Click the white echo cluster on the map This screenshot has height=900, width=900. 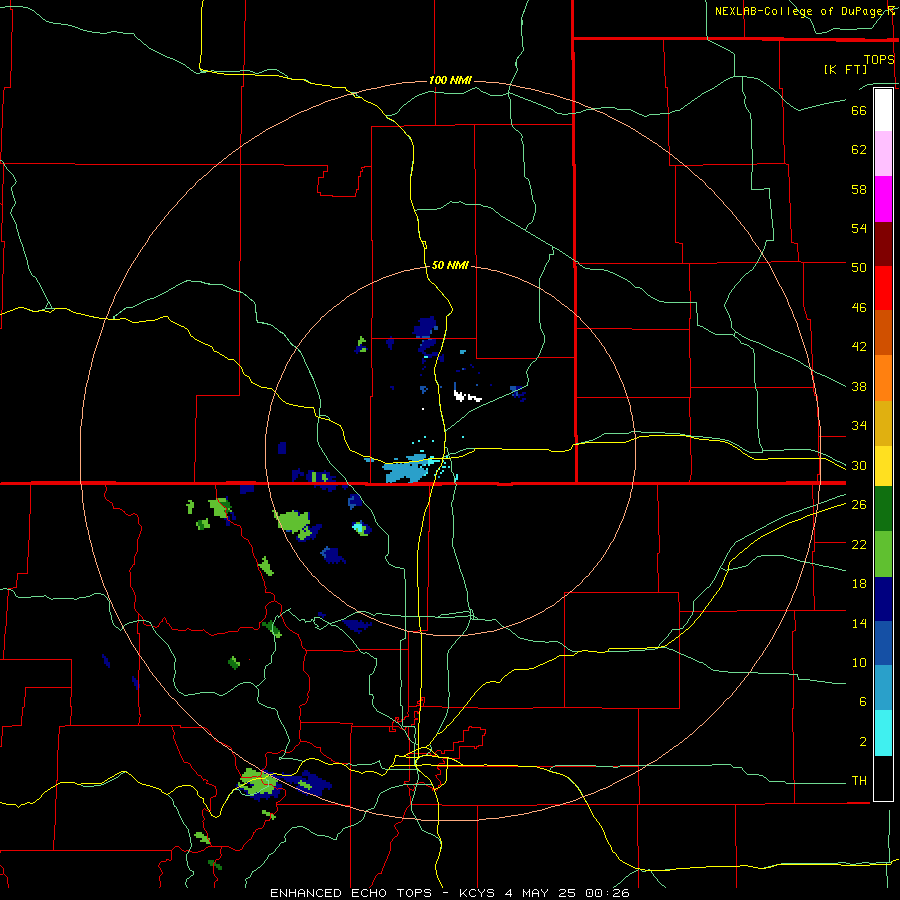click(x=467, y=396)
